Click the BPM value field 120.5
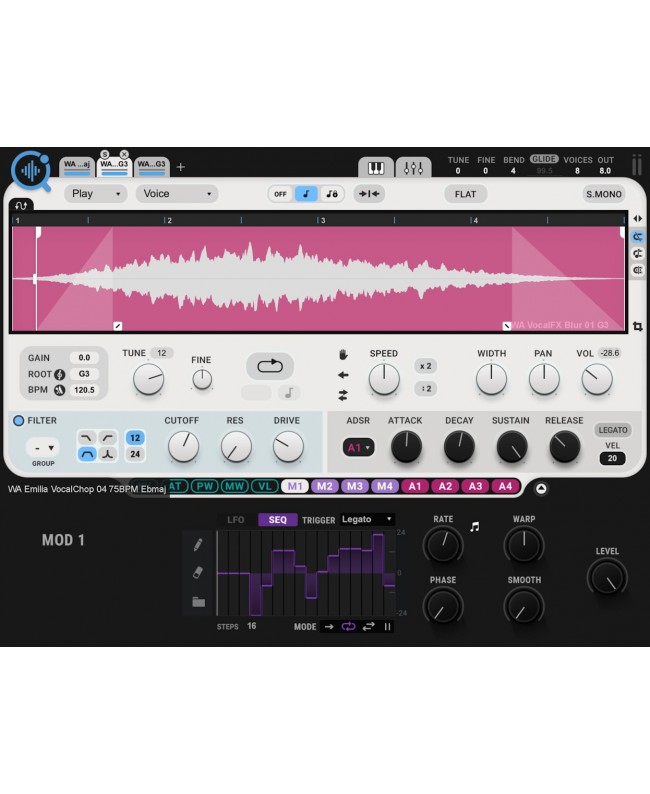This screenshot has height=794, width=650. coord(84,390)
